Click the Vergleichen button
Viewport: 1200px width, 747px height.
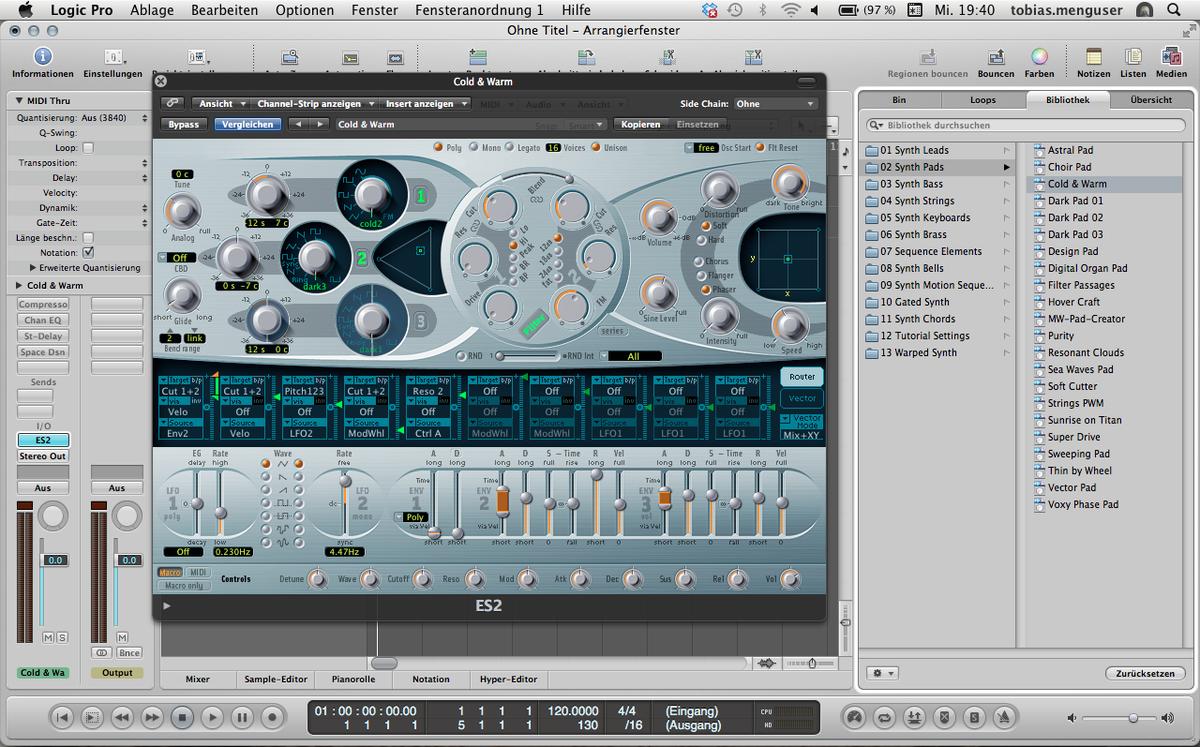(248, 124)
